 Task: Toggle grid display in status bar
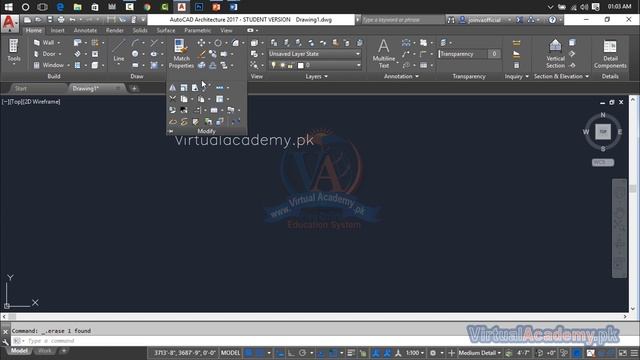click(x=248, y=353)
